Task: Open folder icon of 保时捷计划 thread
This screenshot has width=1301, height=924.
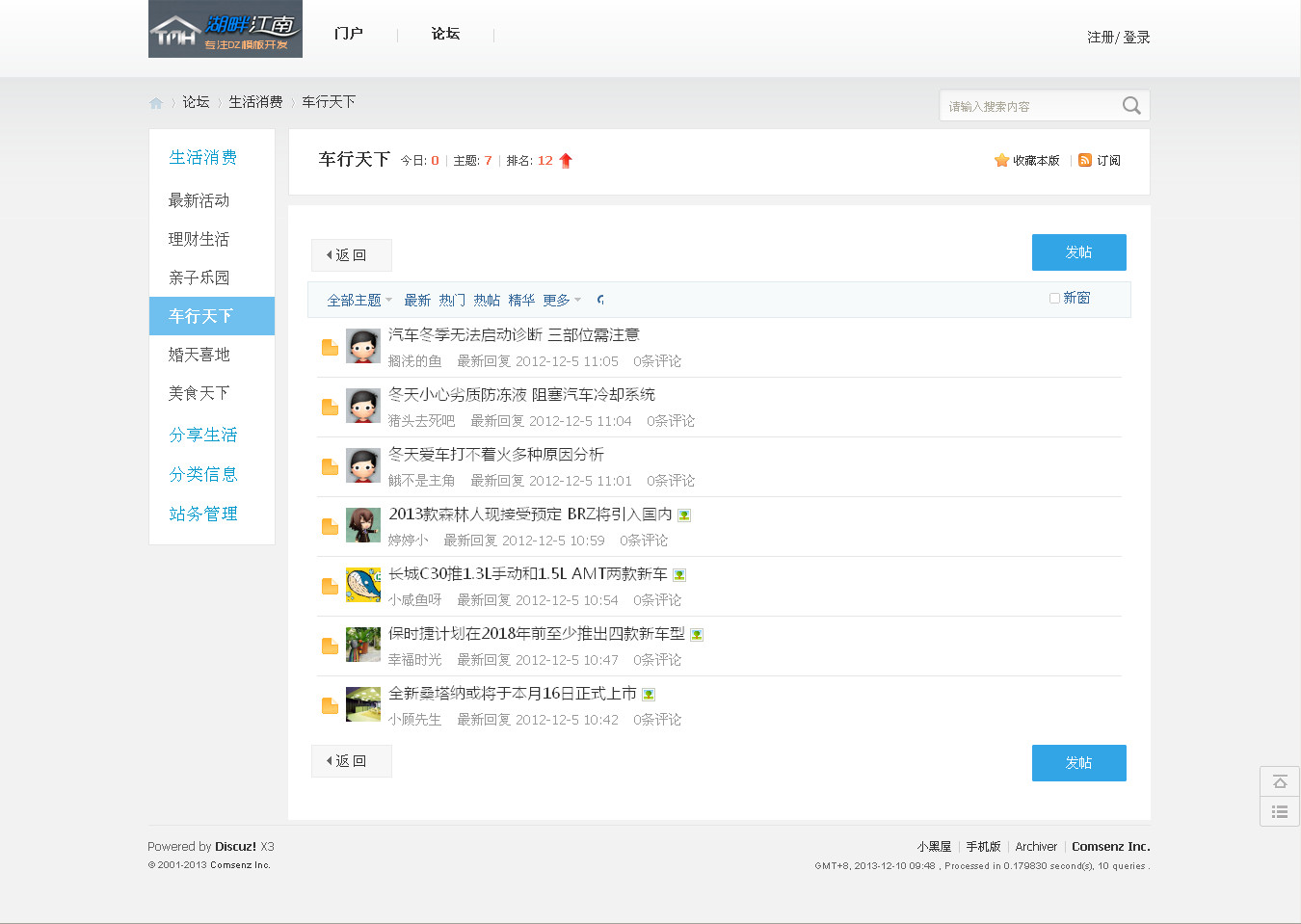Action: 330,646
